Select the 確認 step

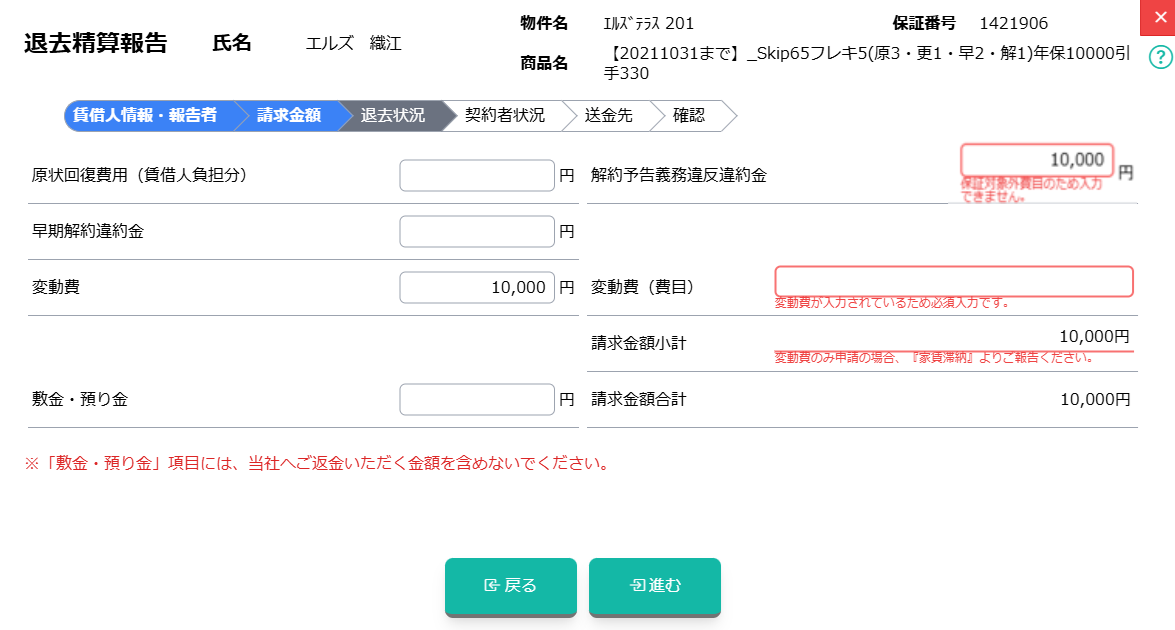point(689,115)
